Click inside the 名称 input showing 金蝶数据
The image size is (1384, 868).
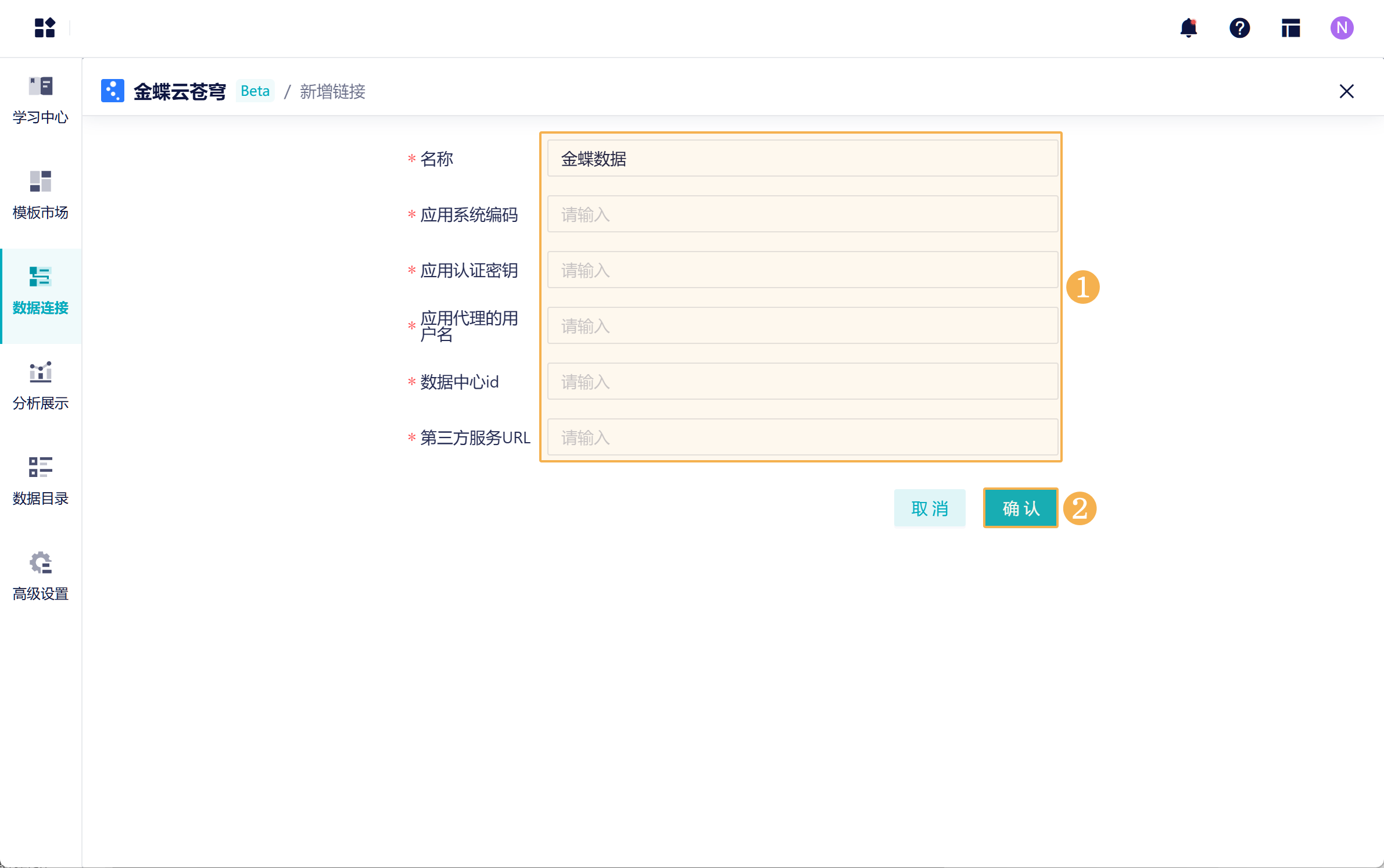pyautogui.click(x=802, y=159)
